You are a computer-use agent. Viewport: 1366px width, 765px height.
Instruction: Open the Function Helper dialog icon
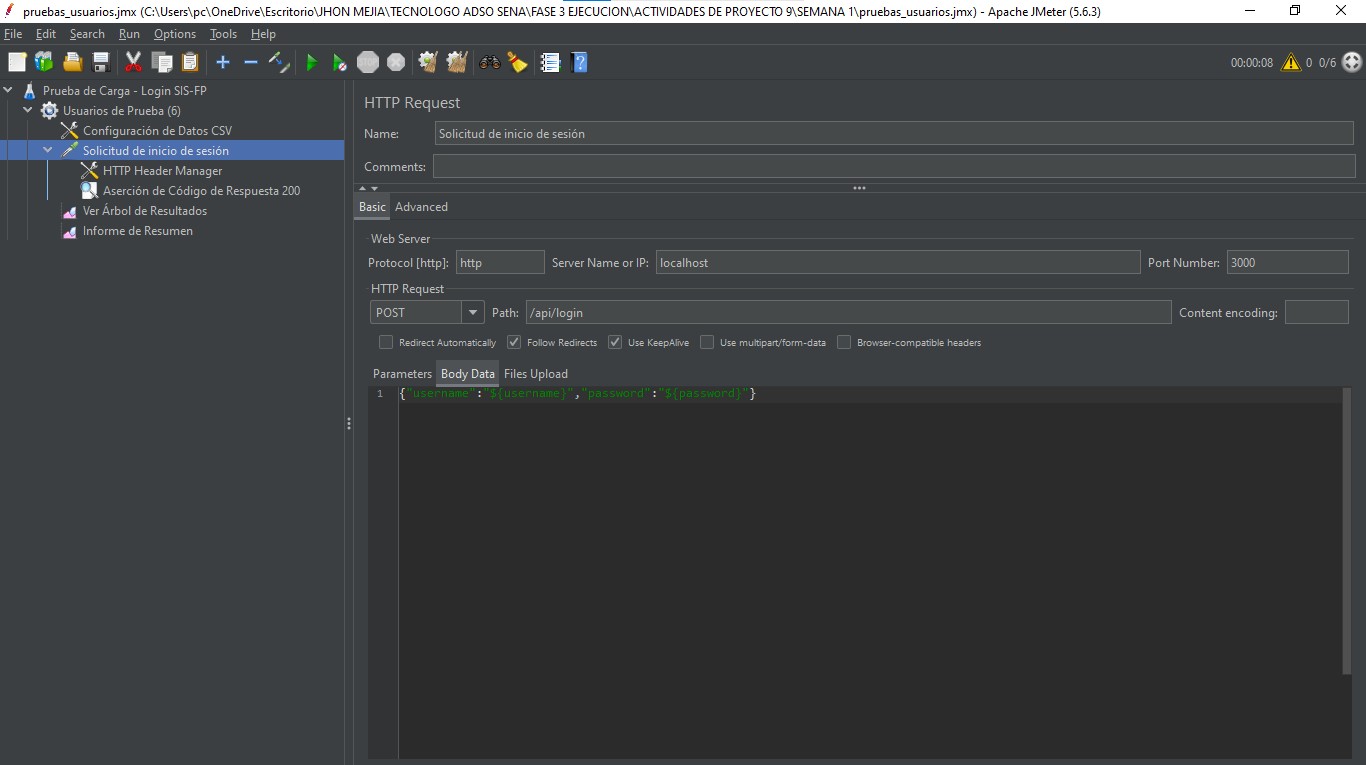coord(550,62)
